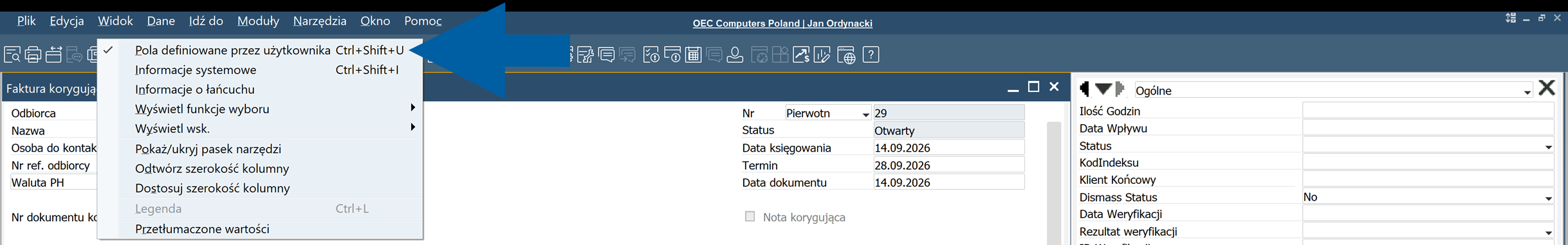
Task: Click window with alert badge icon
Action: 672,55
